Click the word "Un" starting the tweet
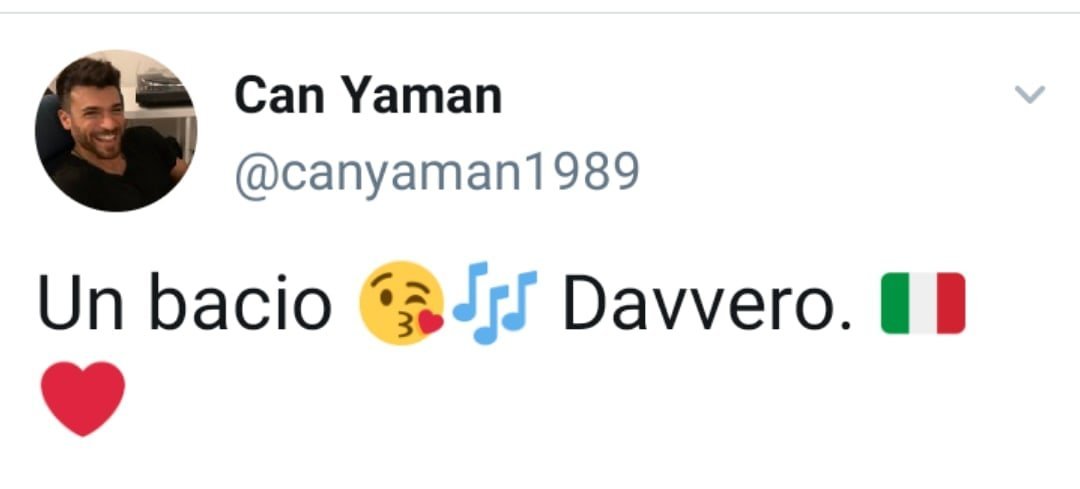This screenshot has height=489, width=1080. point(81,303)
